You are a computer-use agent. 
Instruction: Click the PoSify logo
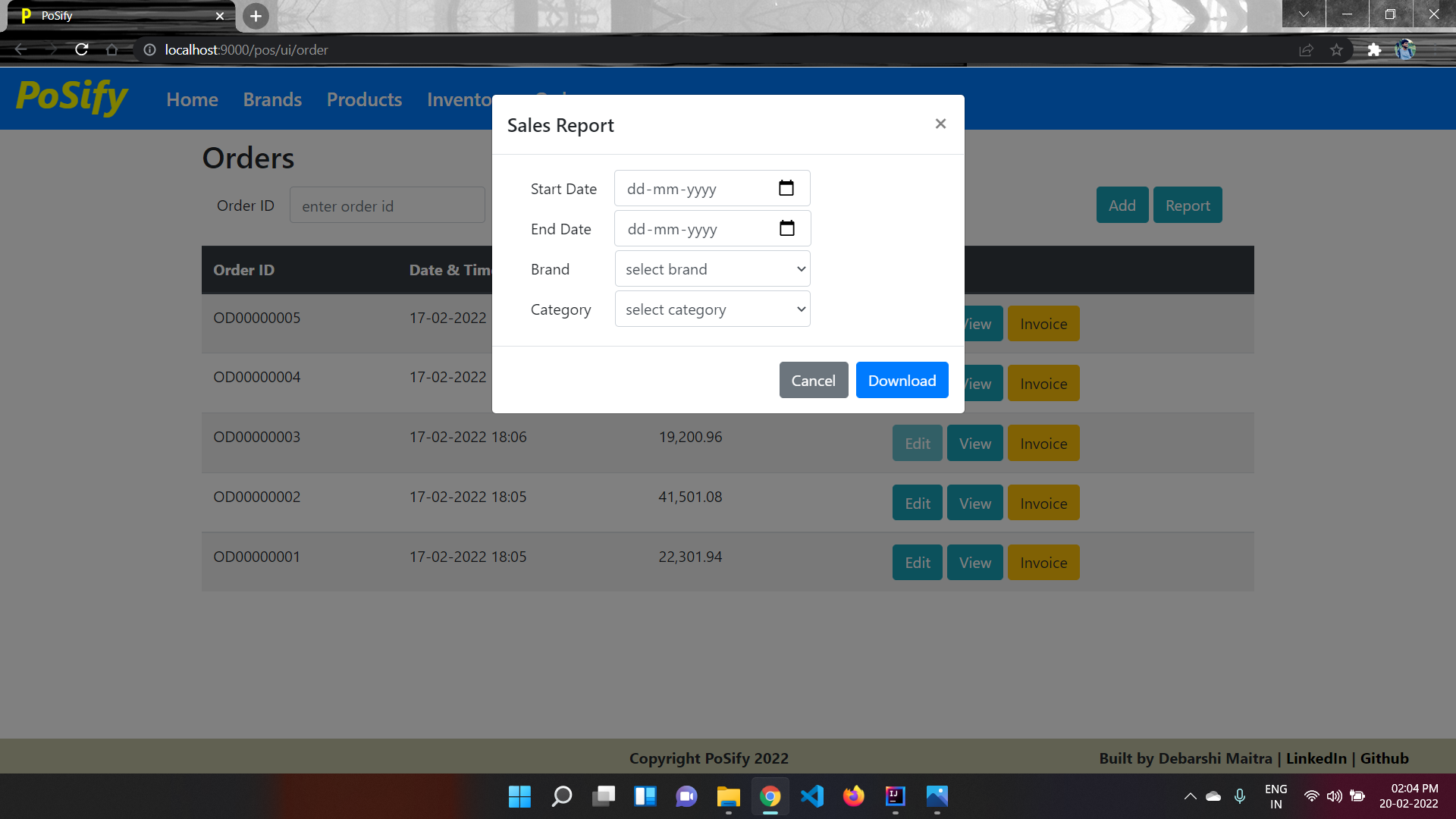[72, 98]
